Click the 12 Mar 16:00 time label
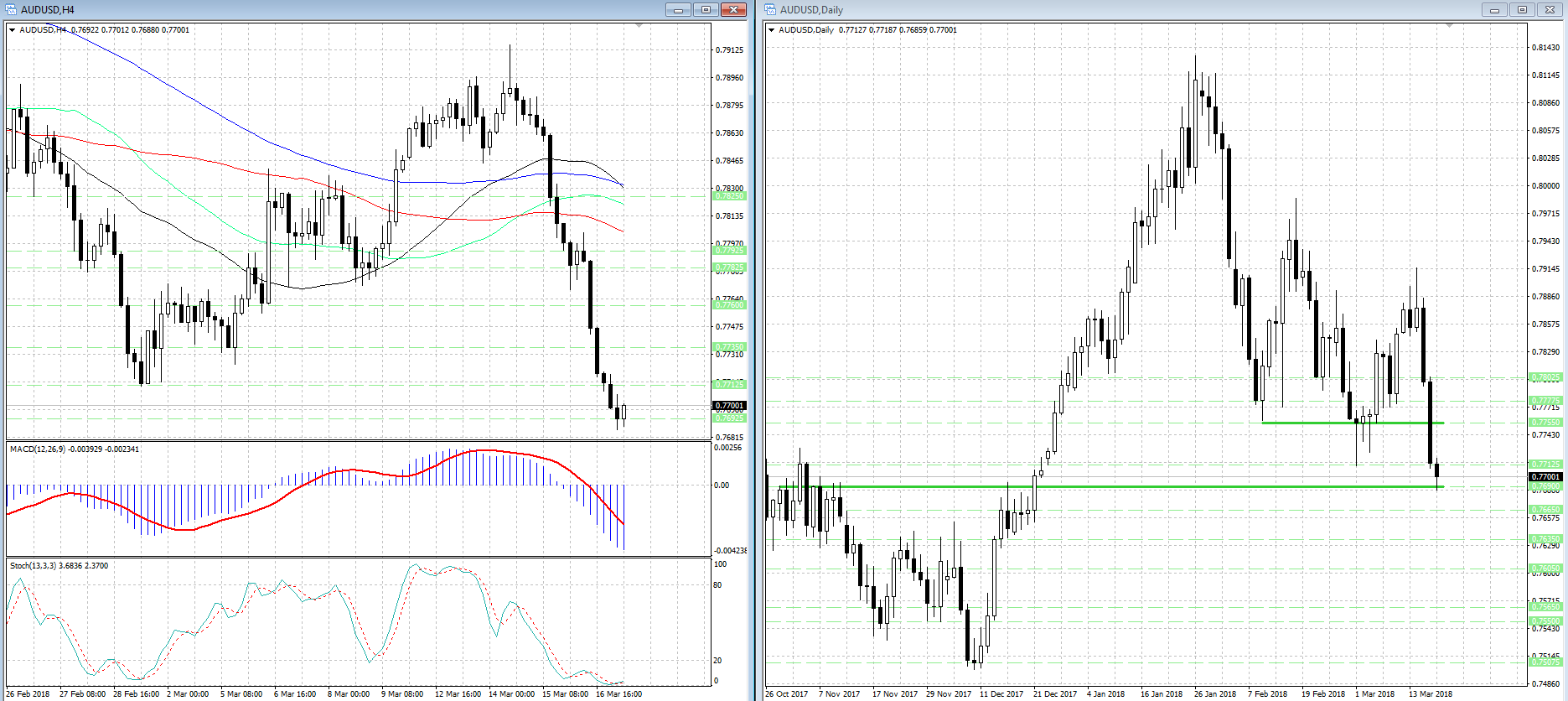1568x701 pixels. coord(458,694)
